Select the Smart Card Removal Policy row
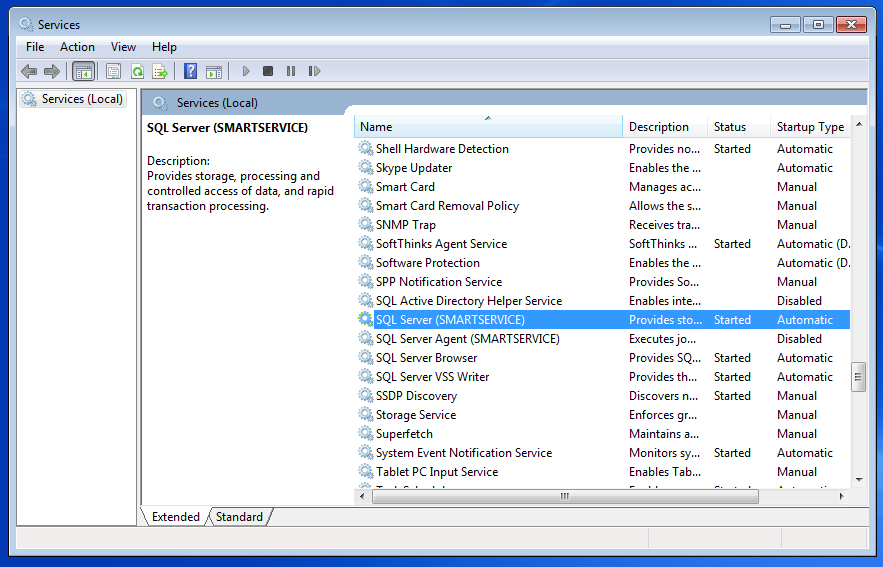 pos(603,206)
